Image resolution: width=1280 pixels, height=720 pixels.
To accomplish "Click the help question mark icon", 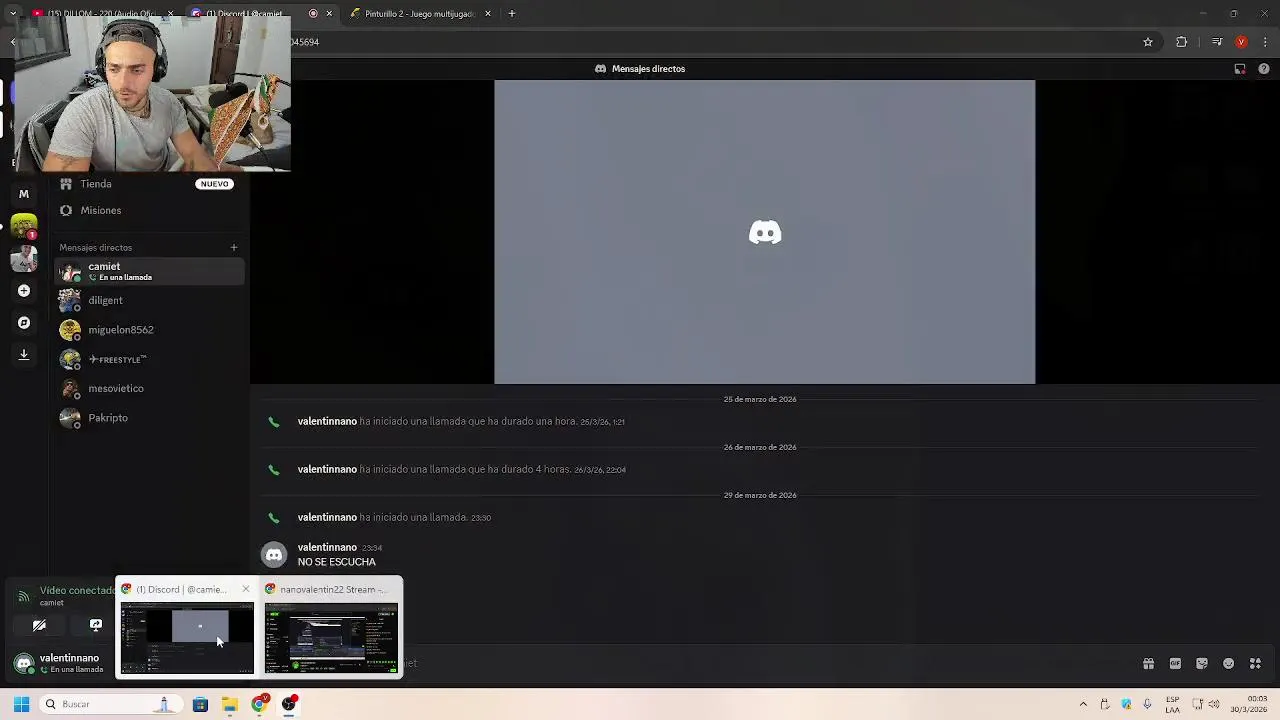I will pyautogui.click(x=1264, y=69).
